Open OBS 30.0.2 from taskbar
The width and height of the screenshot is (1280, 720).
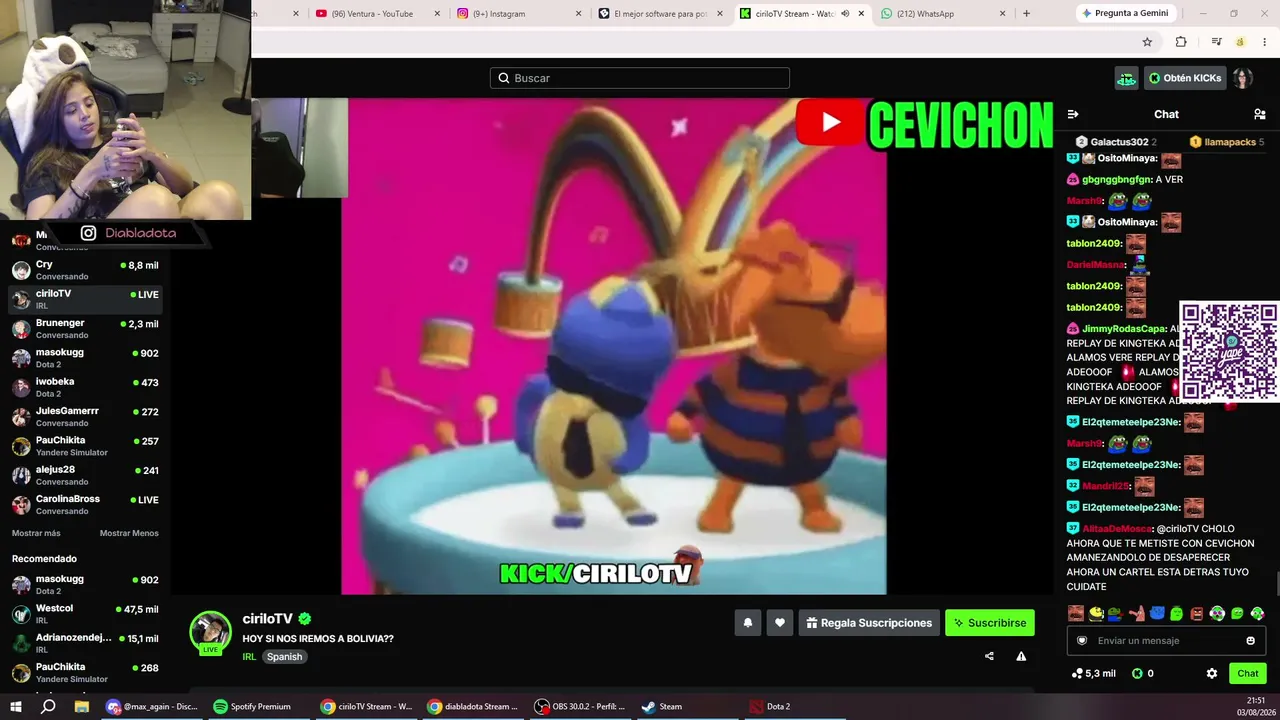pos(581,707)
